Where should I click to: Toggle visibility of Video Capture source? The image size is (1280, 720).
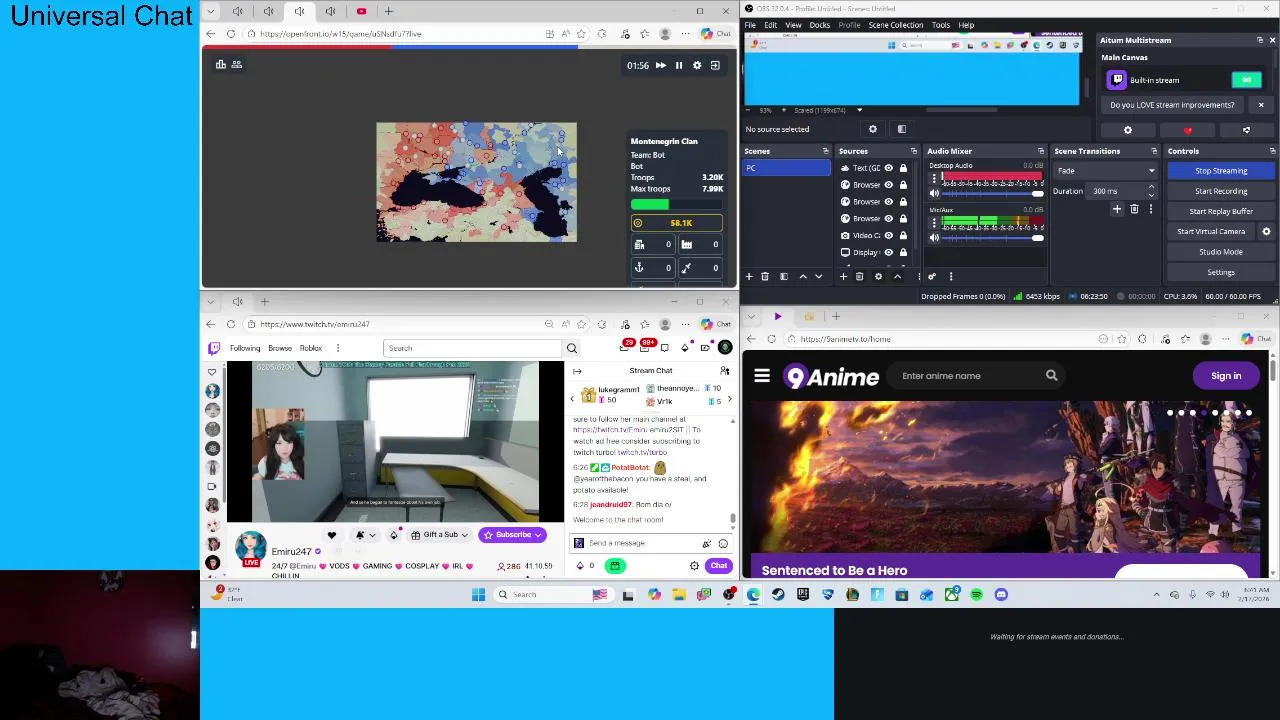[888, 235]
